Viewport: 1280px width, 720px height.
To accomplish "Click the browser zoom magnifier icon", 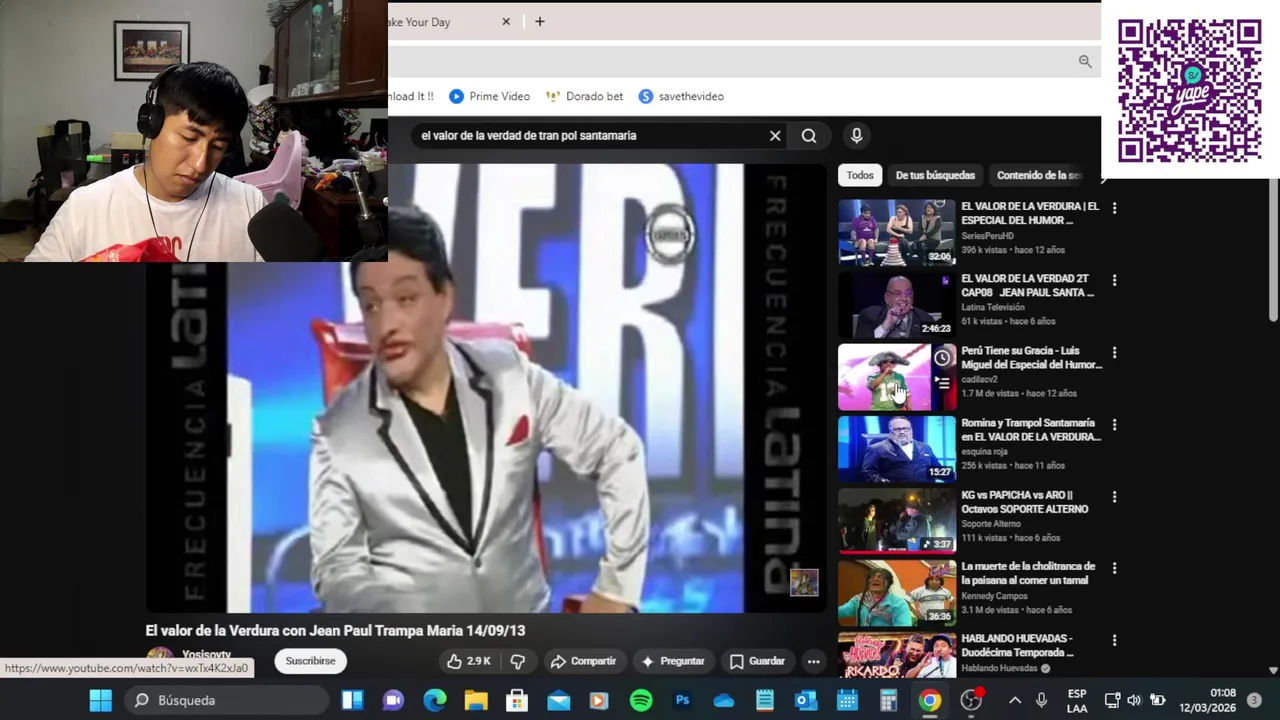I will pyautogui.click(x=1085, y=62).
